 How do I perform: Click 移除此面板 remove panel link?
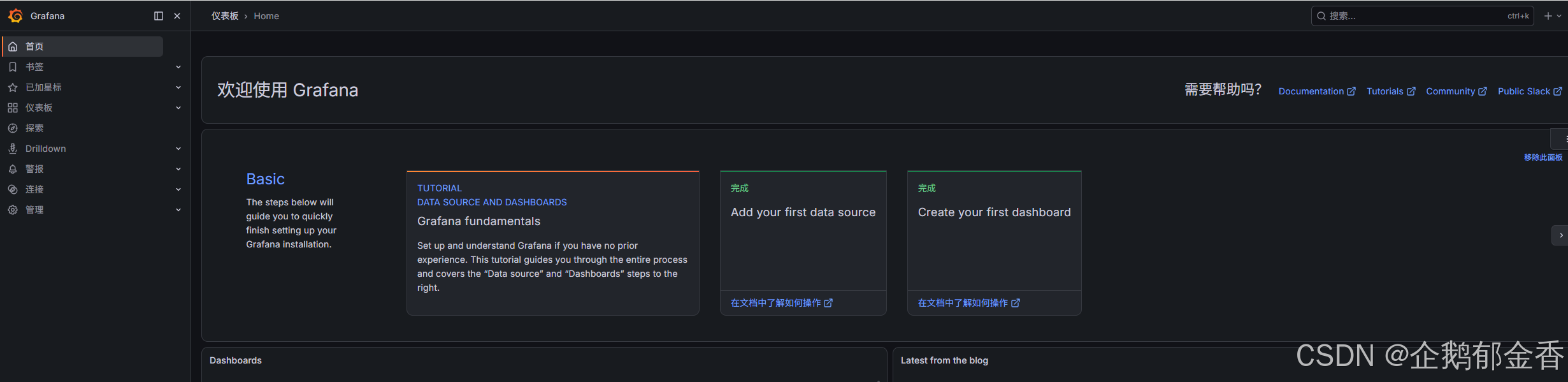pyautogui.click(x=1543, y=157)
